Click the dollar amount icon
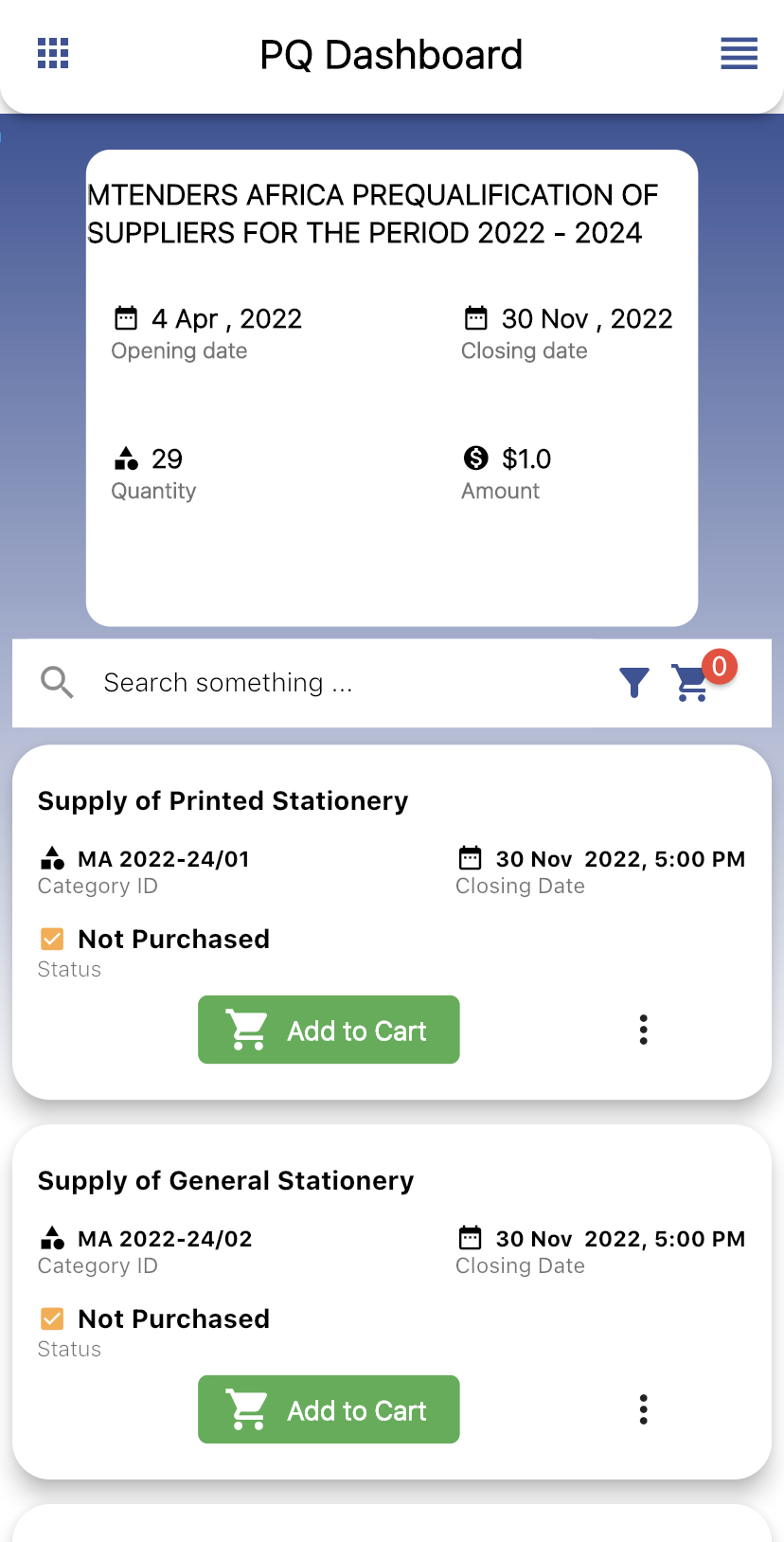 [476, 458]
